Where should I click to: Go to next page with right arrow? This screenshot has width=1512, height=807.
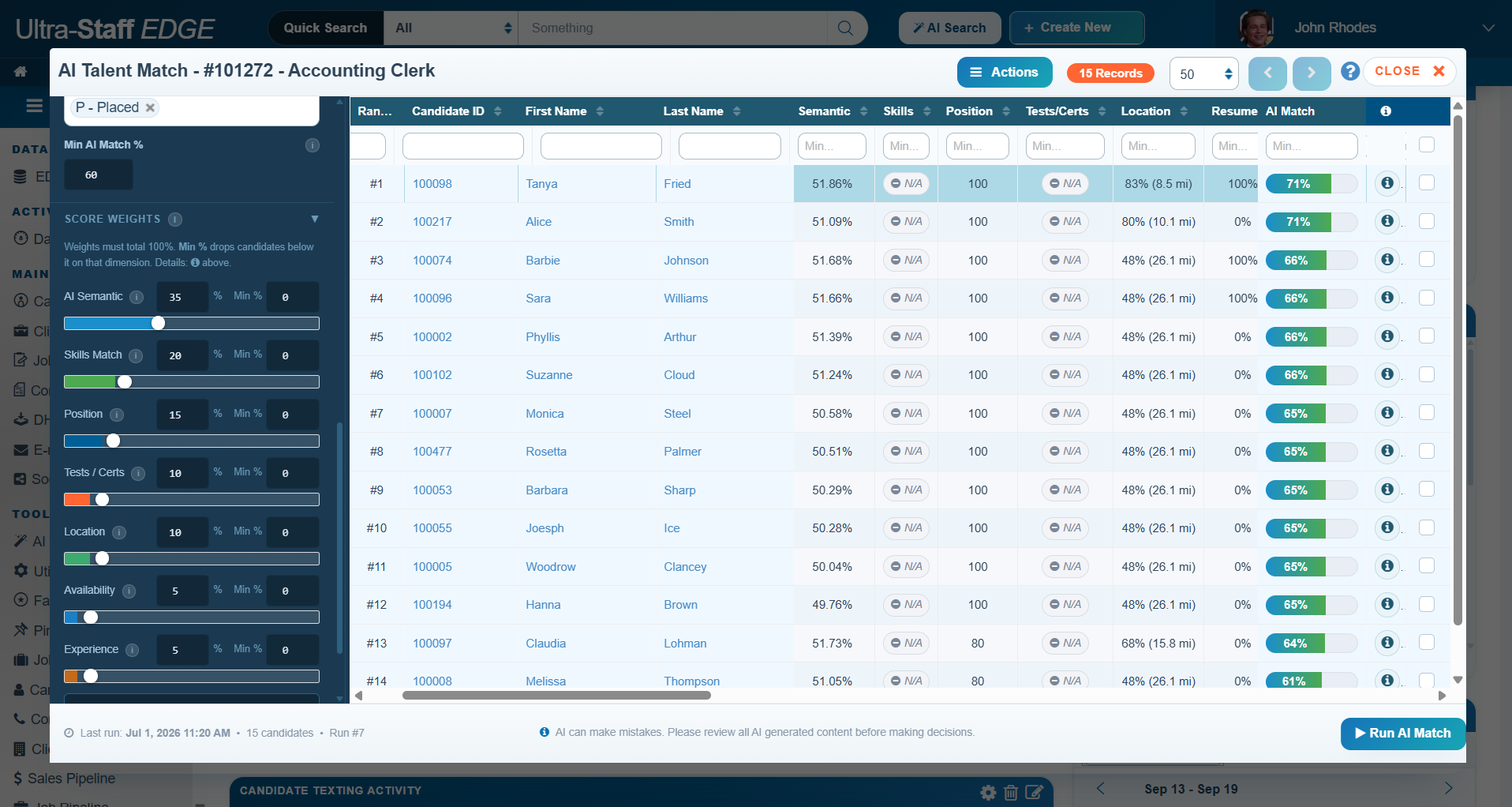coord(1311,73)
